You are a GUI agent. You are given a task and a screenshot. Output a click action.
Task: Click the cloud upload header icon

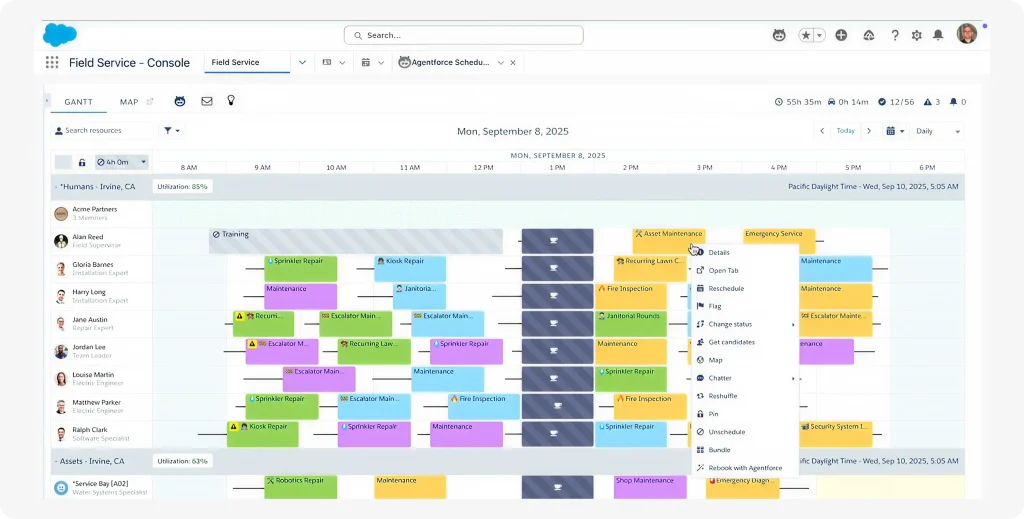click(869, 35)
